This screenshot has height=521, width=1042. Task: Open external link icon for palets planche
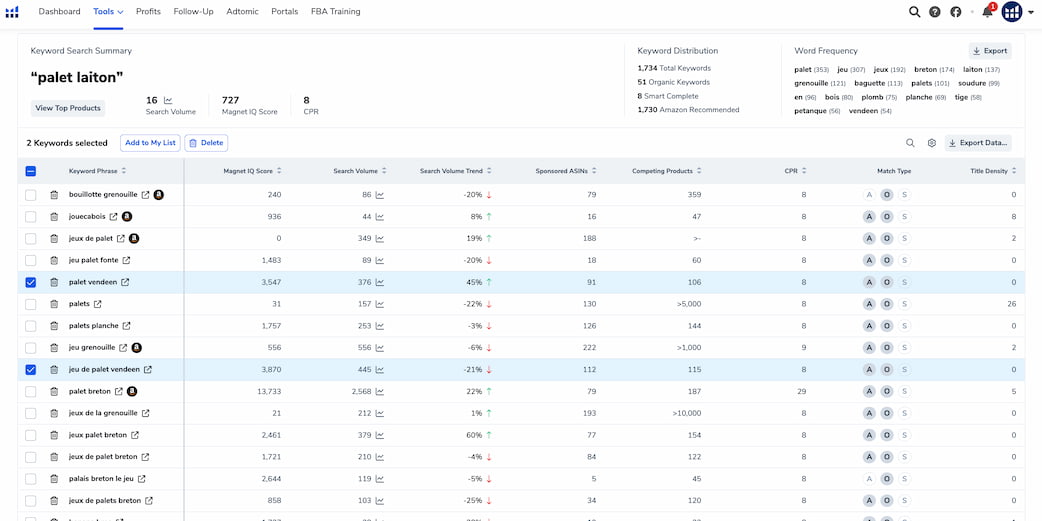click(126, 326)
